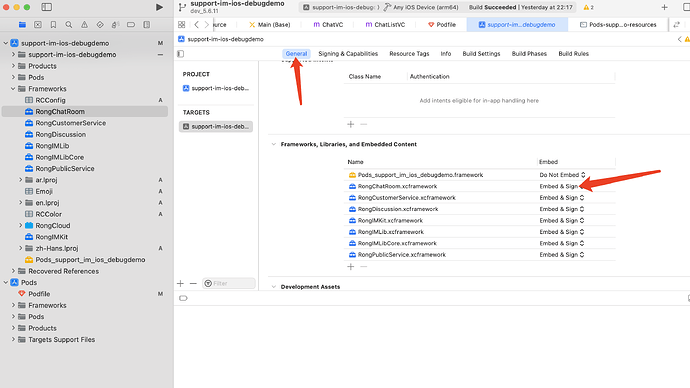This screenshot has width=690, height=388.
Task: Open the Report navigator icon
Action: (x=147, y=25)
